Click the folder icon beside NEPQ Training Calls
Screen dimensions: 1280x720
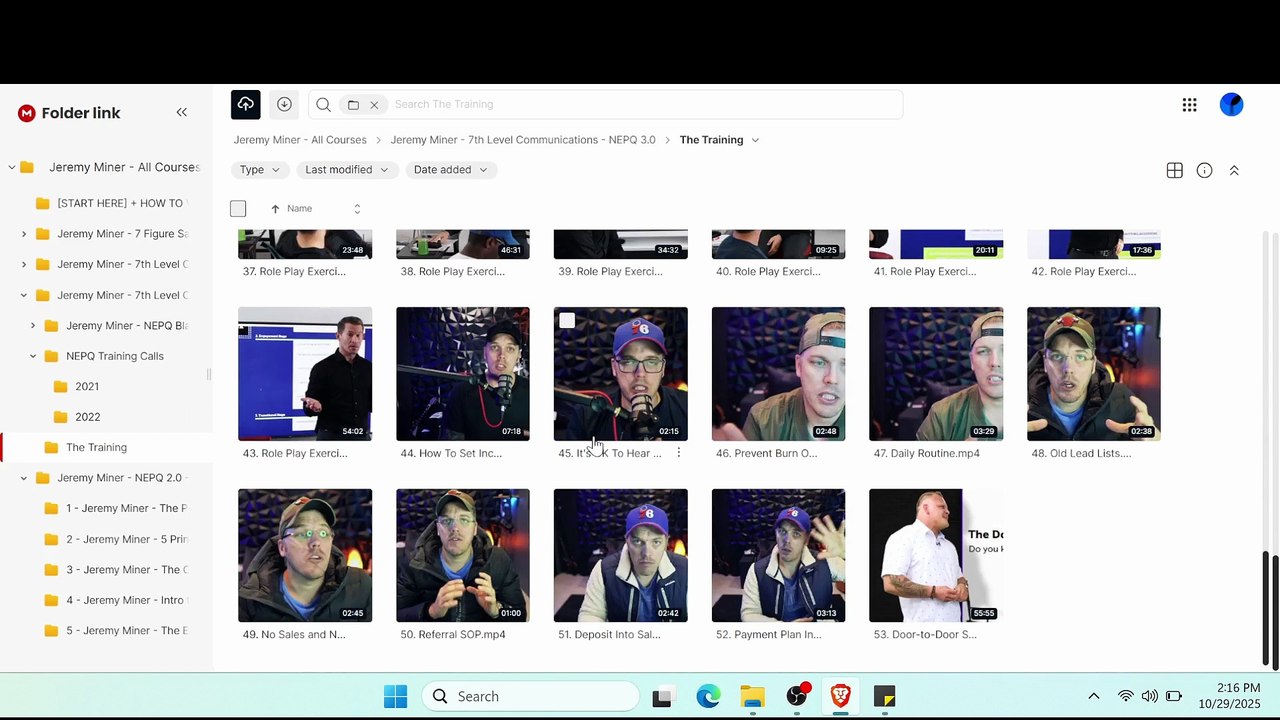(51, 356)
